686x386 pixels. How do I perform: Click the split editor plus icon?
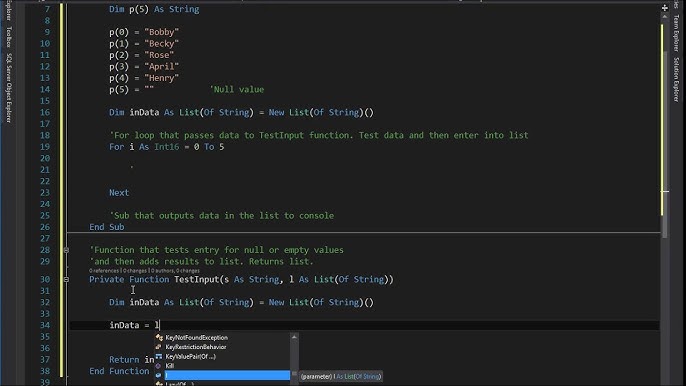pos(665,7)
